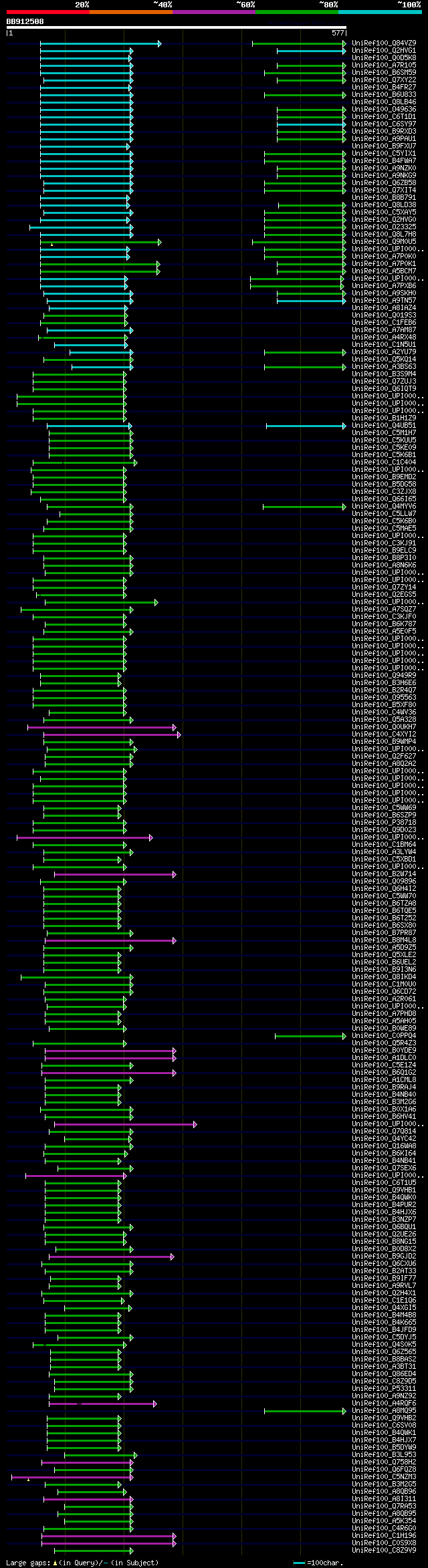The width and height of the screenshot is (428, 1568).
Task: Click the white query sequence bar
Action: 177,27
